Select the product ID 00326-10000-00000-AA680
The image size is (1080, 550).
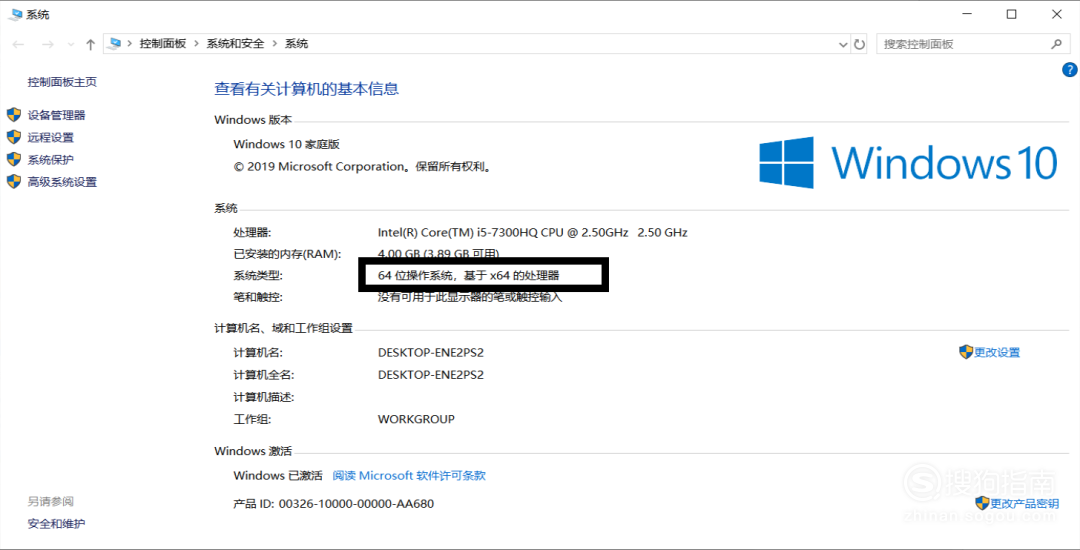coord(356,503)
